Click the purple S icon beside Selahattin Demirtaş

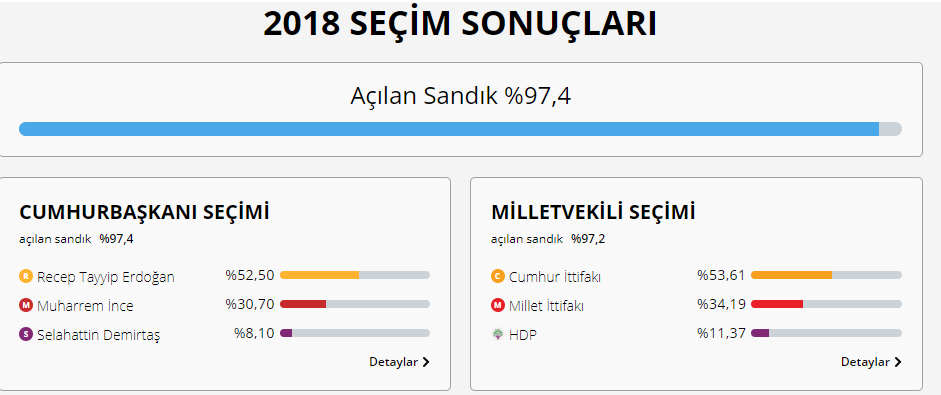[25, 334]
